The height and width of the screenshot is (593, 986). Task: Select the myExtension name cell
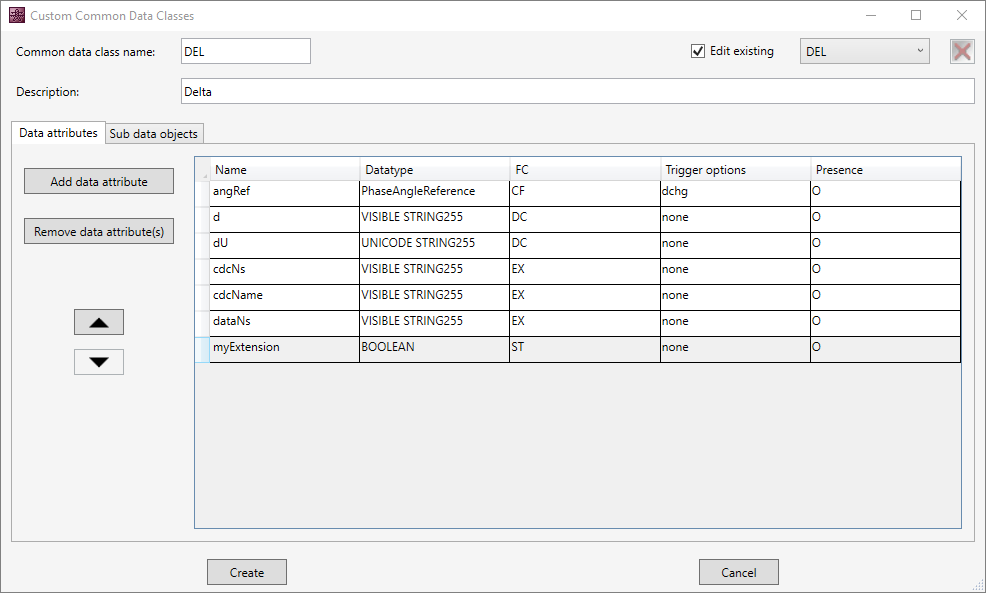pos(284,349)
